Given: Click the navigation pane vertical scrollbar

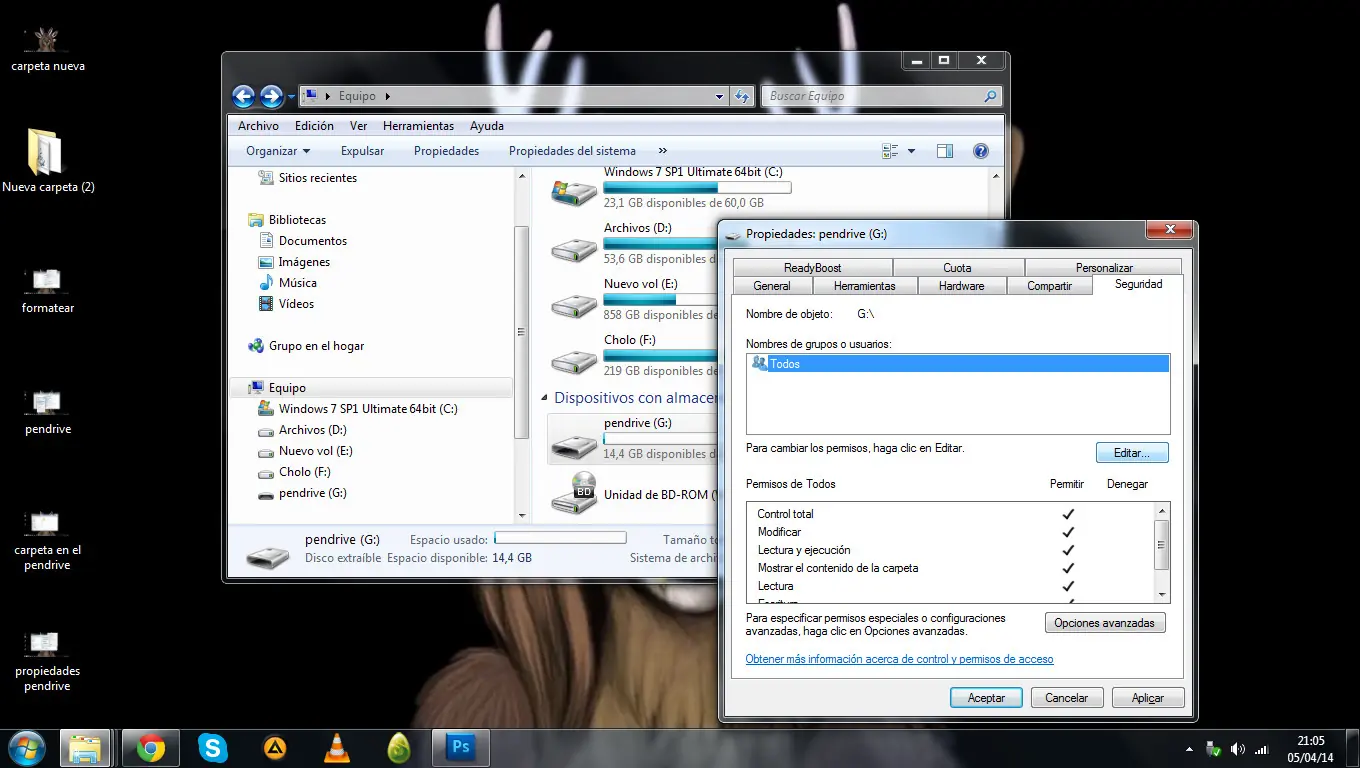Looking at the screenshot, I should (x=521, y=332).
